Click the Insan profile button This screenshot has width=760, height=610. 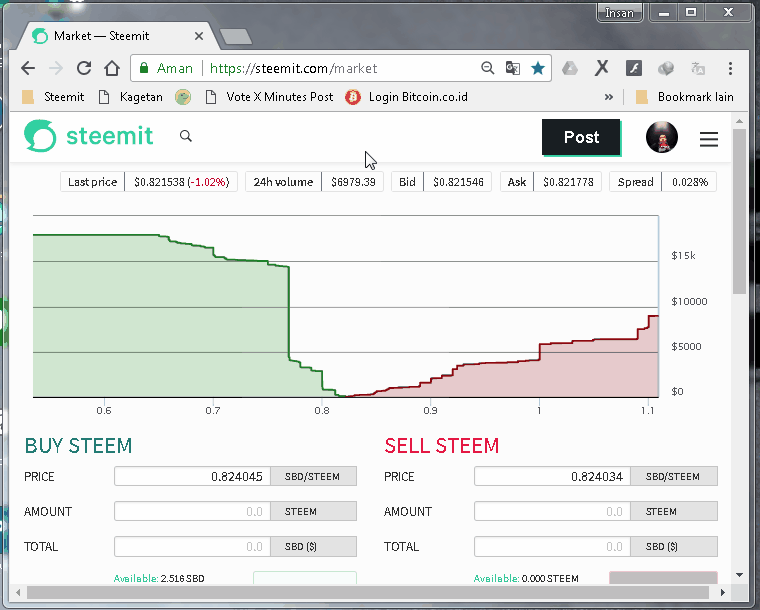(x=619, y=13)
